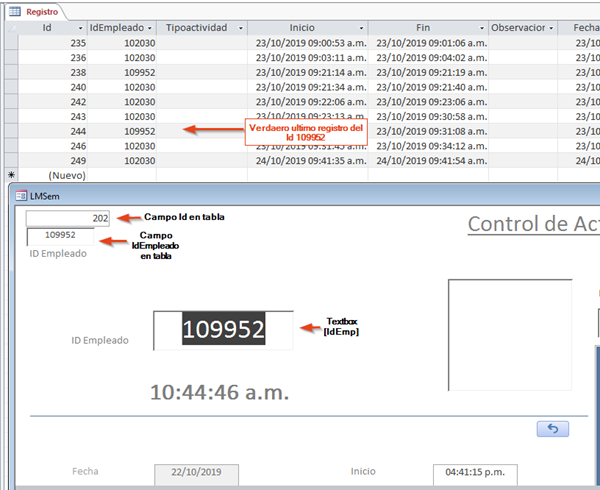
Task: Click the Fecha field showing 22/10/2019
Action: pos(196,473)
